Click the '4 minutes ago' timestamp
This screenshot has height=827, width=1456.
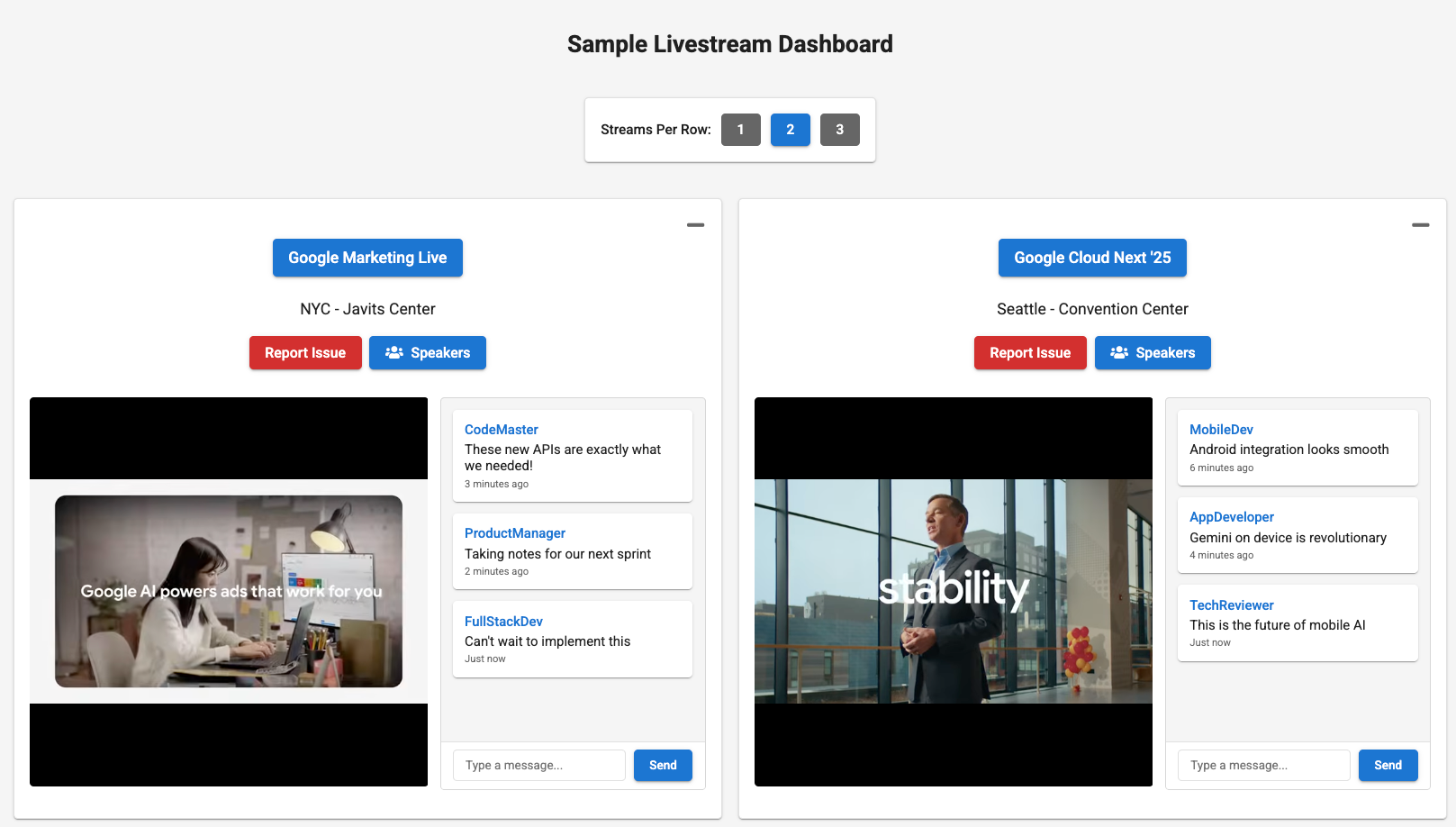(x=1221, y=556)
